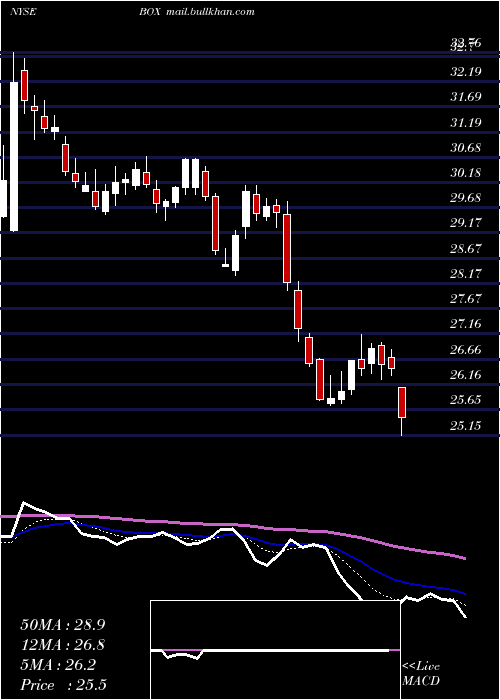Image resolution: width=500 pixels, height=700 pixels.
Task: Click the 12MA : 26.8 reading
Action: click(63, 645)
